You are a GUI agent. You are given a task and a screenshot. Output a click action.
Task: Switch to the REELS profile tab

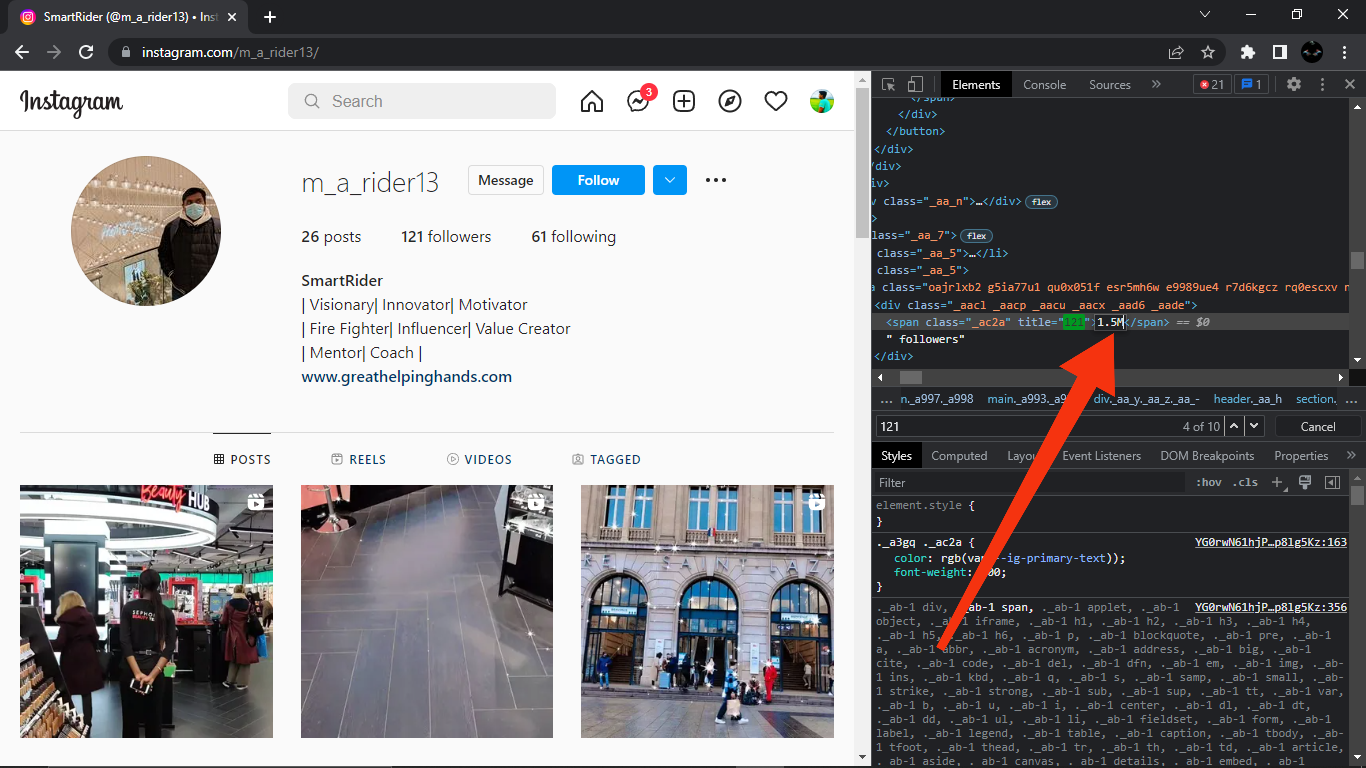[358, 460]
